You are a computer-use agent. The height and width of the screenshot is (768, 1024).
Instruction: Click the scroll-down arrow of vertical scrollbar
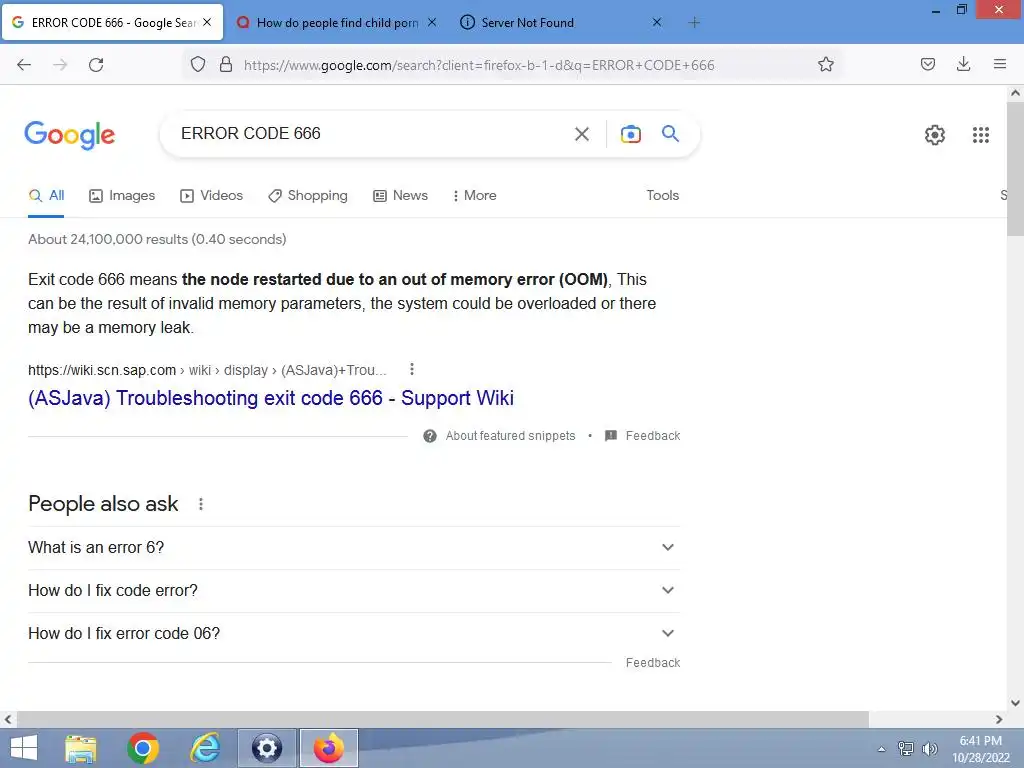pos(1015,703)
